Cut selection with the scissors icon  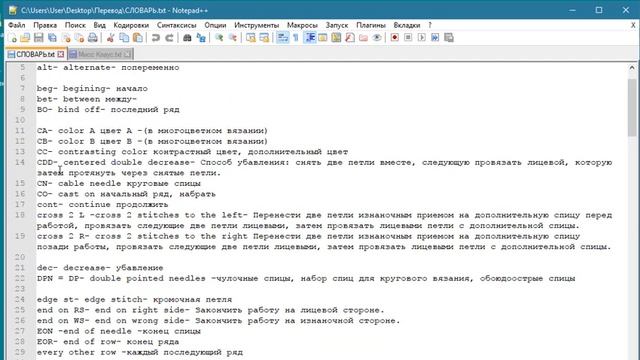point(110,38)
